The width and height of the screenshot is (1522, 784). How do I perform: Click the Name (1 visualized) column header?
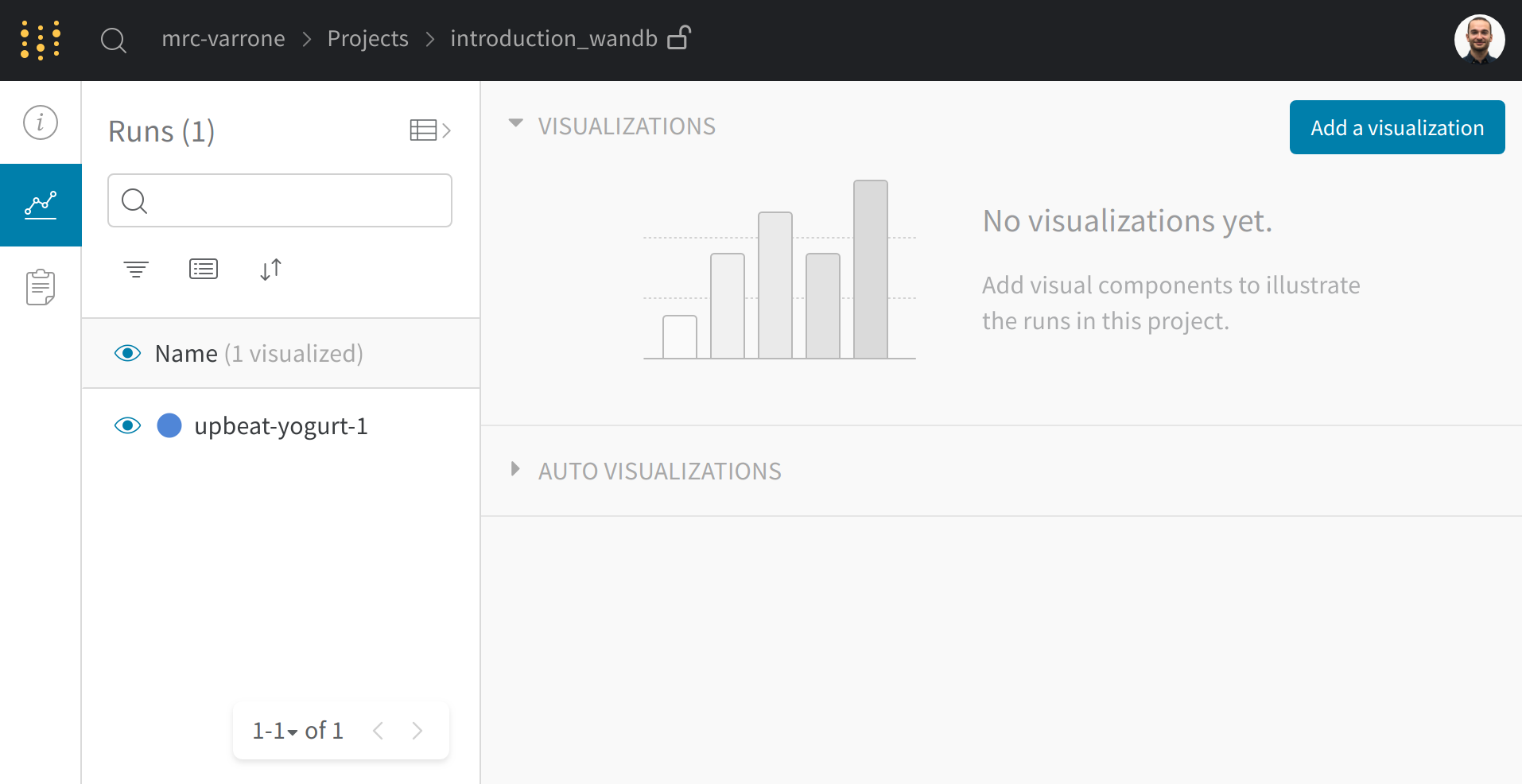click(259, 353)
